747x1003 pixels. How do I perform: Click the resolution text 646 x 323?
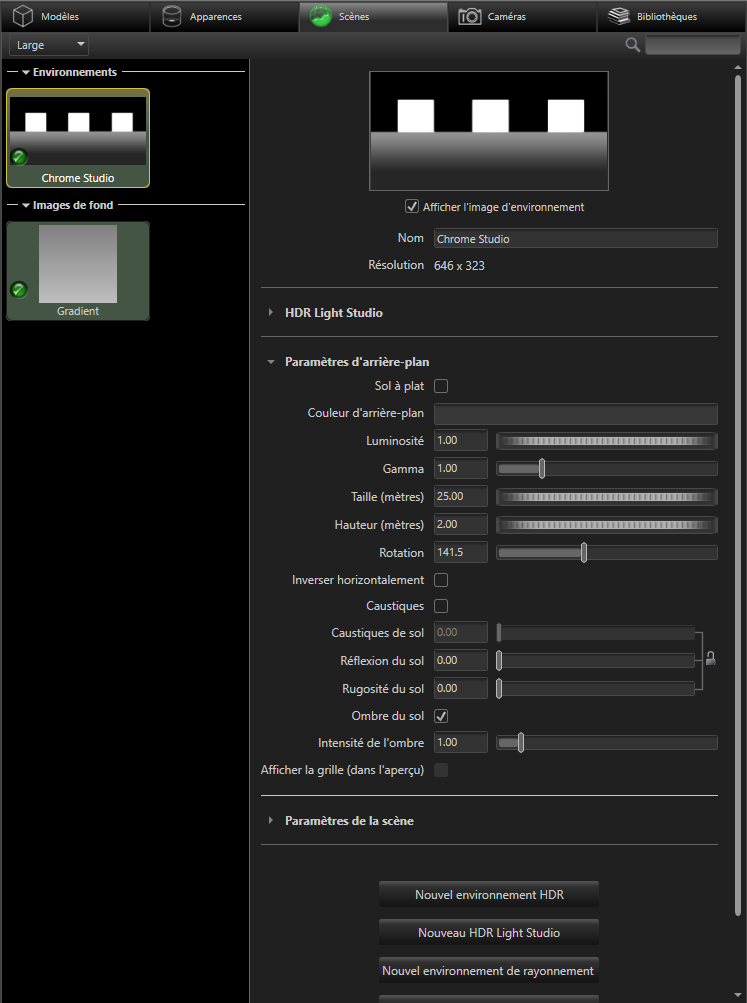coord(459,265)
